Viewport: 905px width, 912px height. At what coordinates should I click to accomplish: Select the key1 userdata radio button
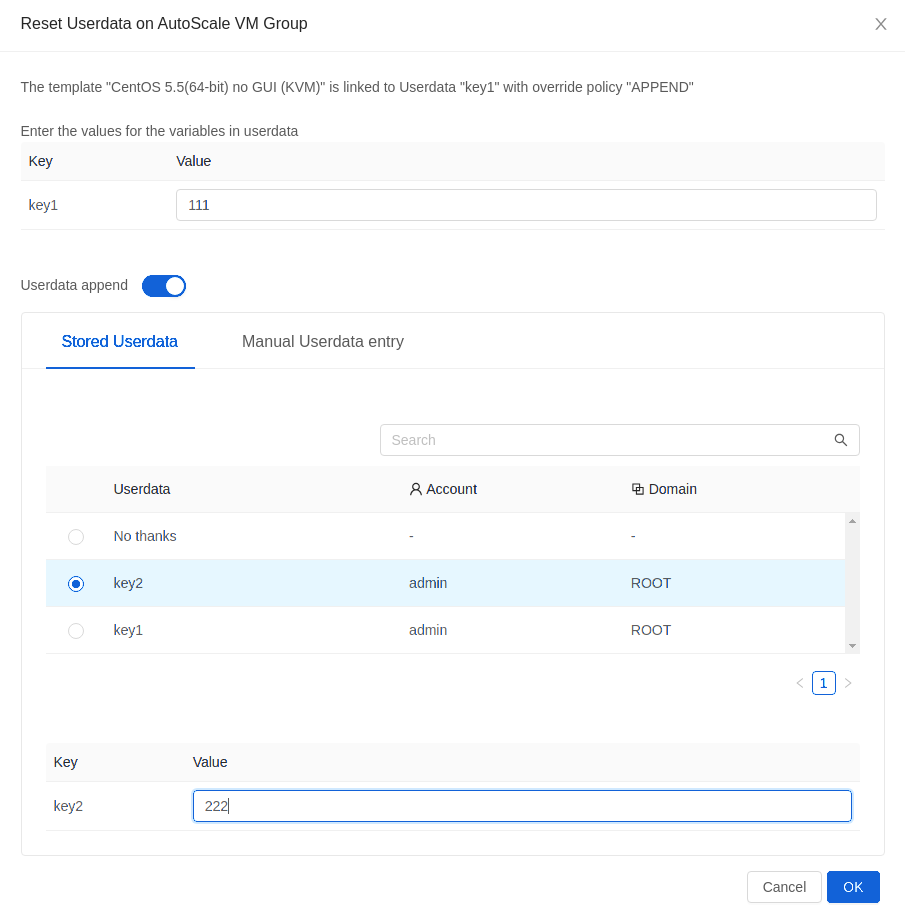(x=76, y=630)
